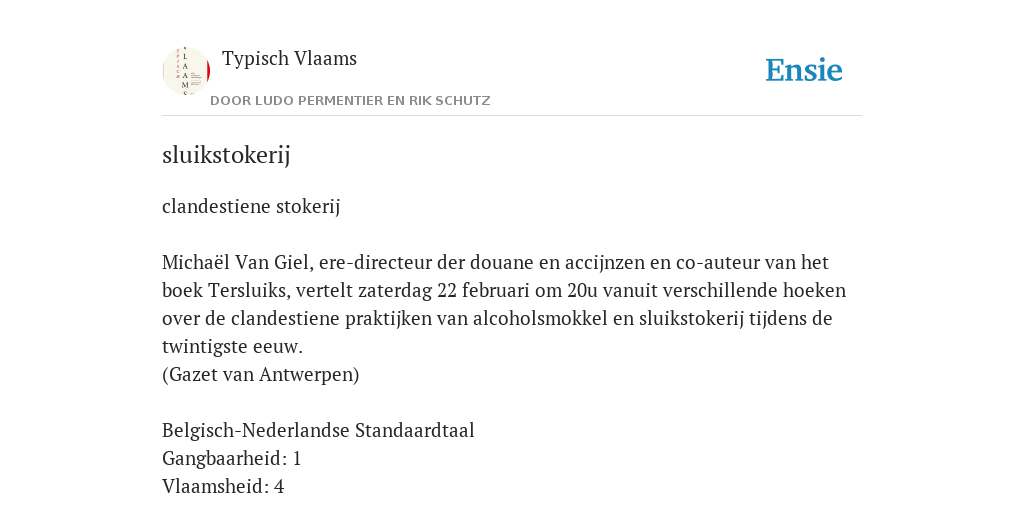Click the Gangbaarheid: 1 line

coord(231,459)
